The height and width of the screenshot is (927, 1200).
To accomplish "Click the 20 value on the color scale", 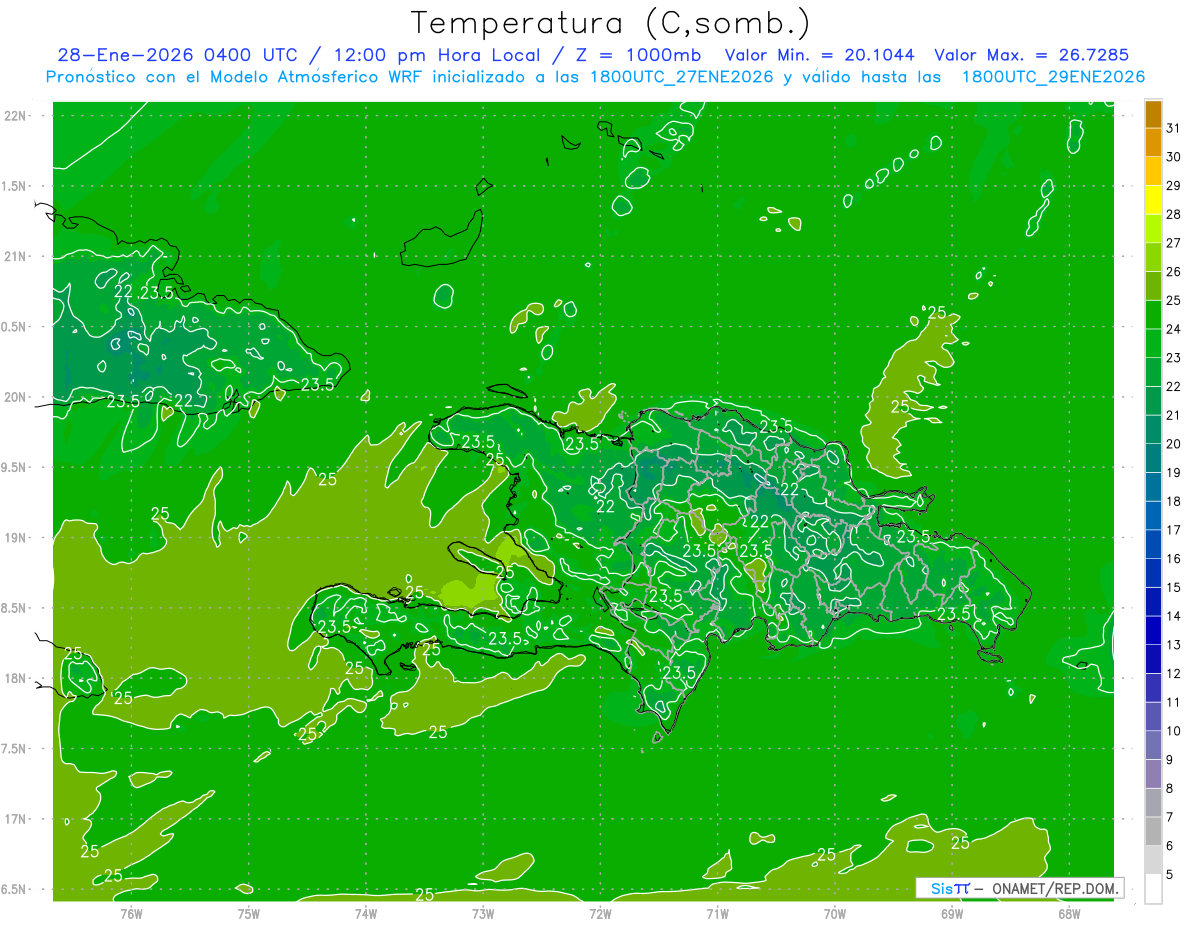I will coord(1174,444).
